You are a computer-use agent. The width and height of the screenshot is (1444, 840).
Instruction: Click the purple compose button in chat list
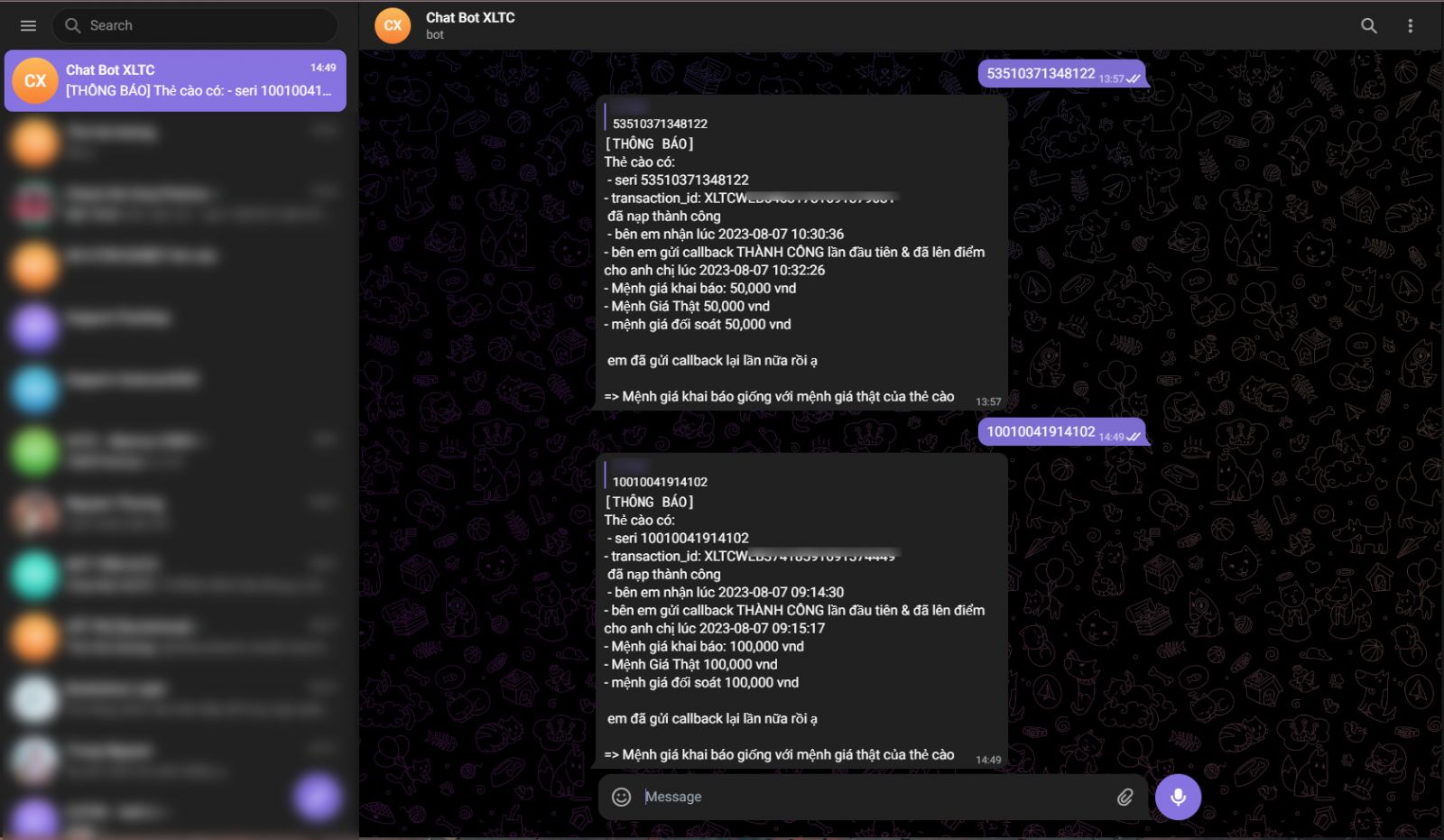[x=318, y=797]
